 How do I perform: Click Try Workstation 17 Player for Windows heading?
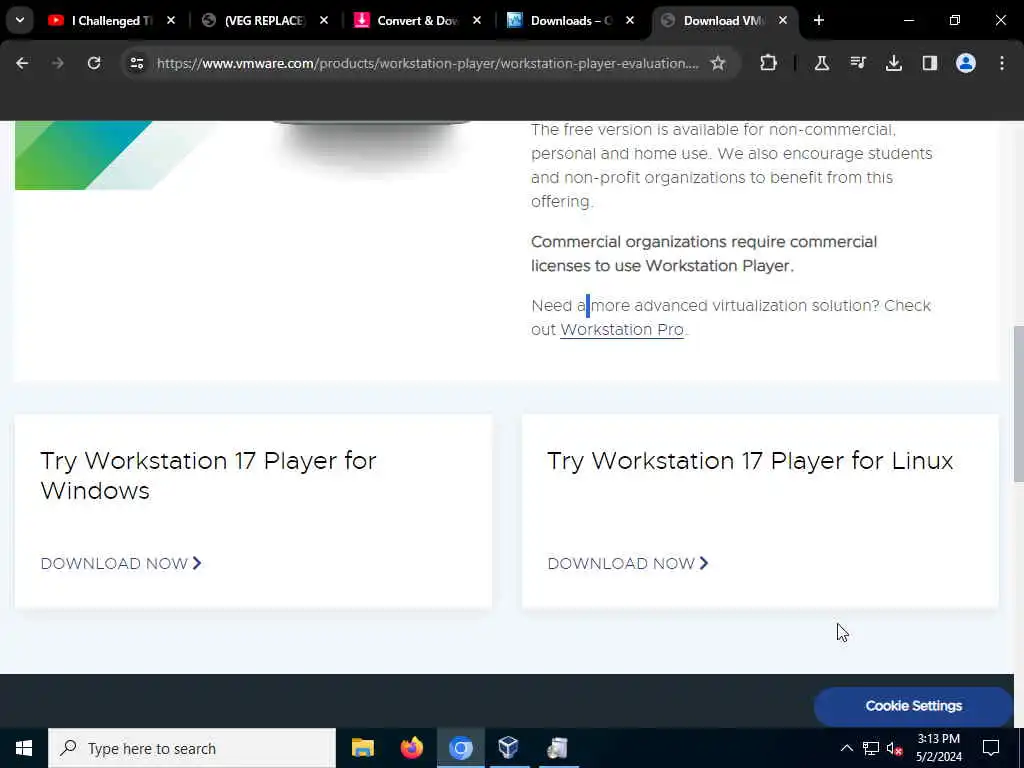tap(208, 475)
